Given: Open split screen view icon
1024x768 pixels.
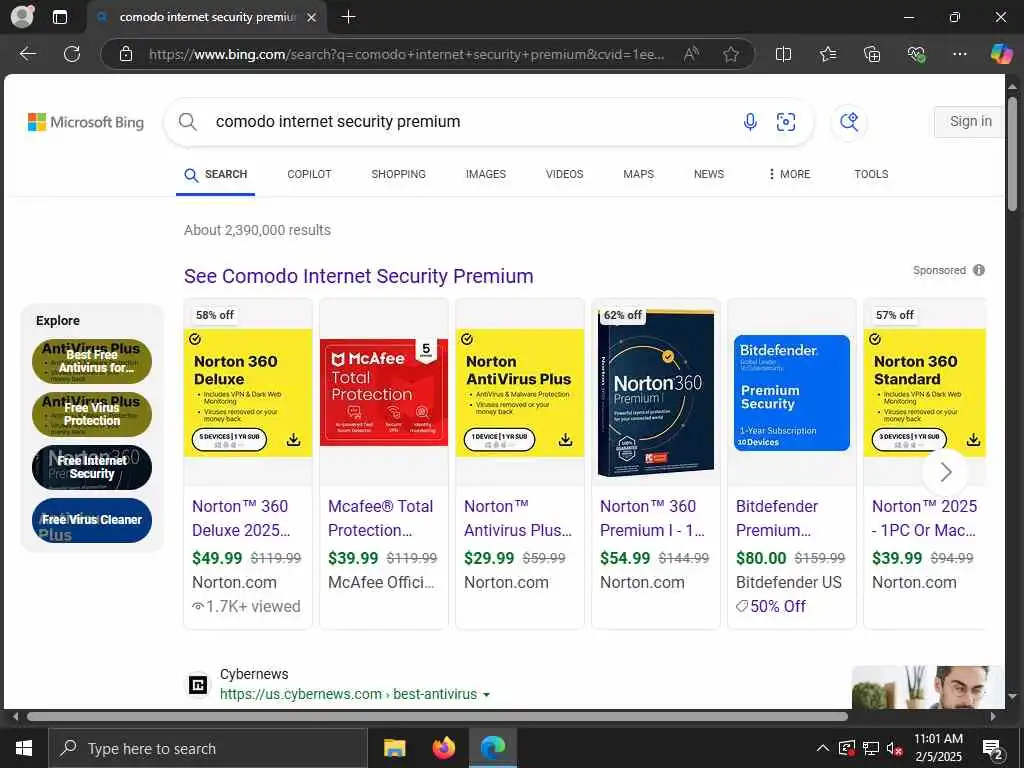Looking at the screenshot, I should coord(783,54).
